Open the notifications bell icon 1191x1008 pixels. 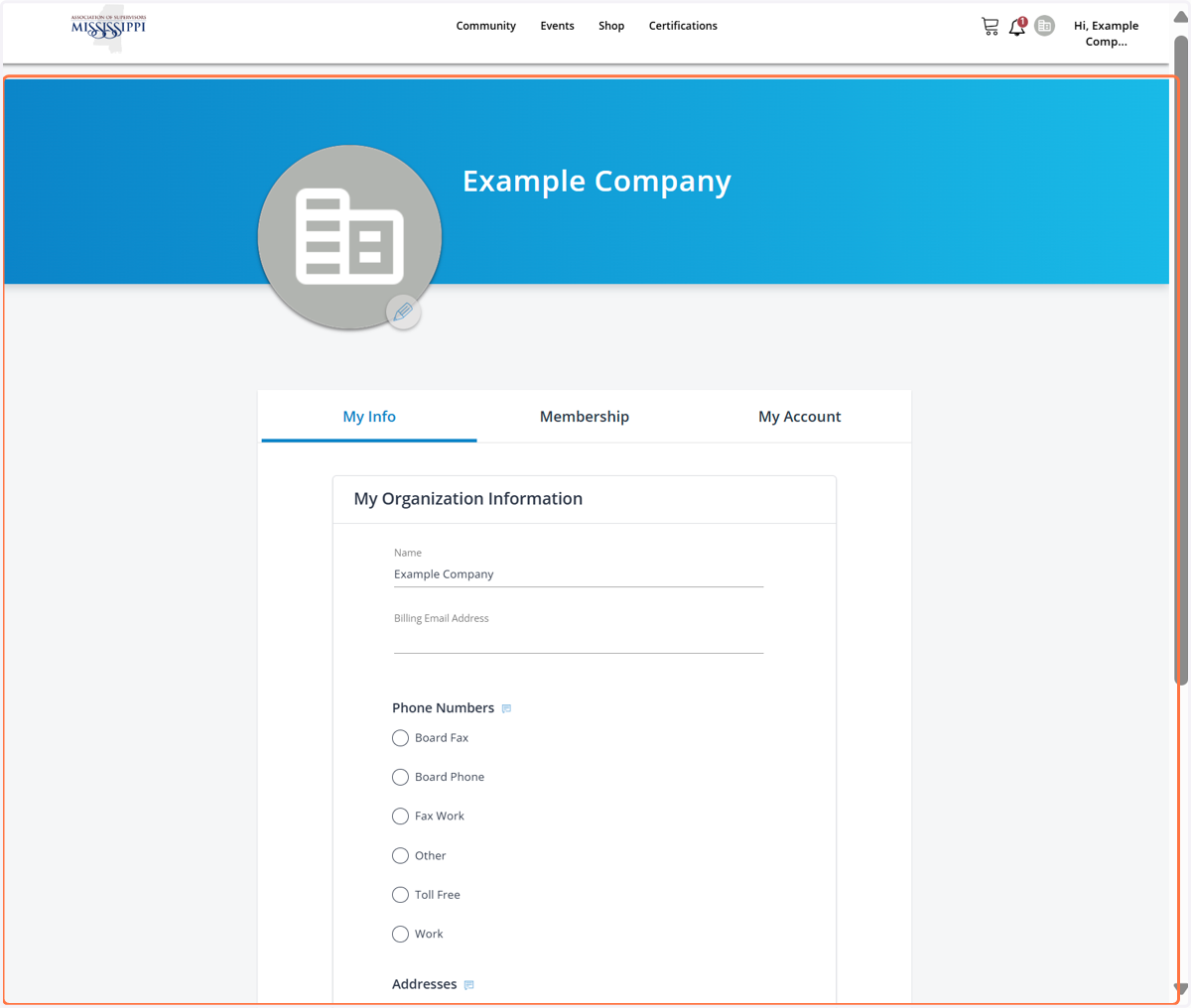1017,27
